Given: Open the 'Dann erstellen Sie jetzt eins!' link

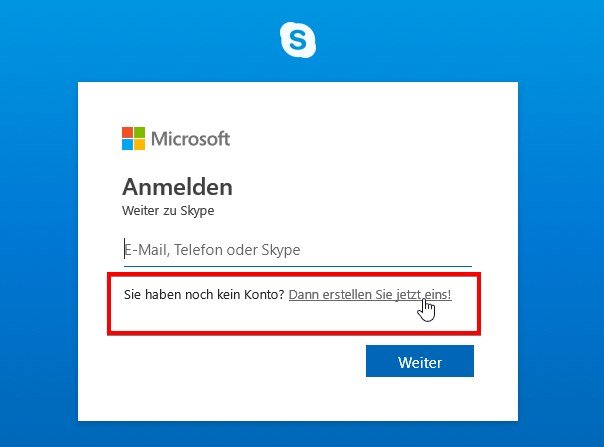Looking at the screenshot, I should pos(370,294).
